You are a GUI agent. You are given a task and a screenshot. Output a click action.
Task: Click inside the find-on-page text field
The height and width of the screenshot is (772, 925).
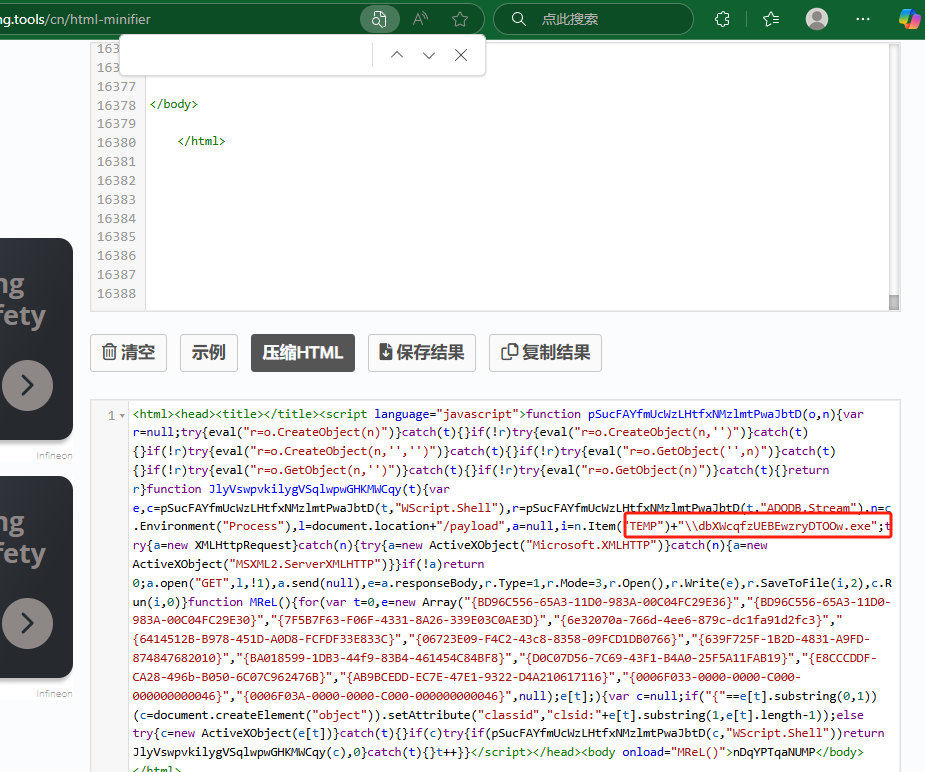click(248, 55)
